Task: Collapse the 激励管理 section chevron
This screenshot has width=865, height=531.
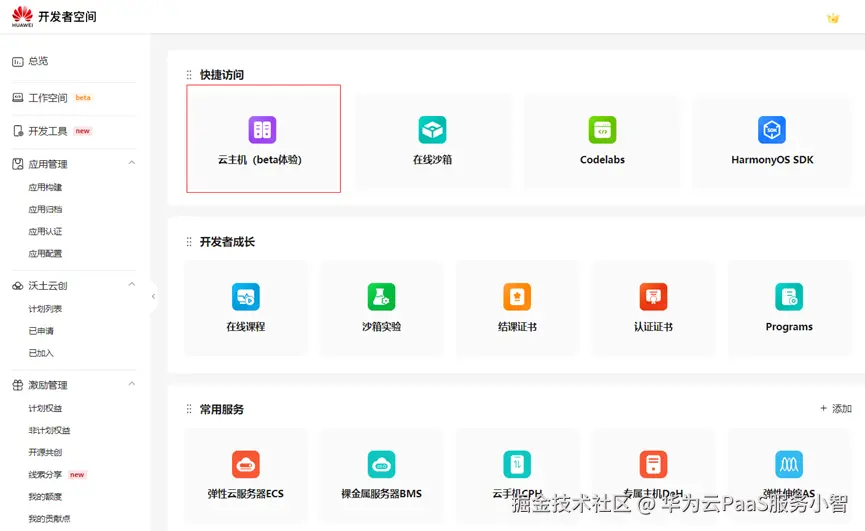Action: pos(132,383)
